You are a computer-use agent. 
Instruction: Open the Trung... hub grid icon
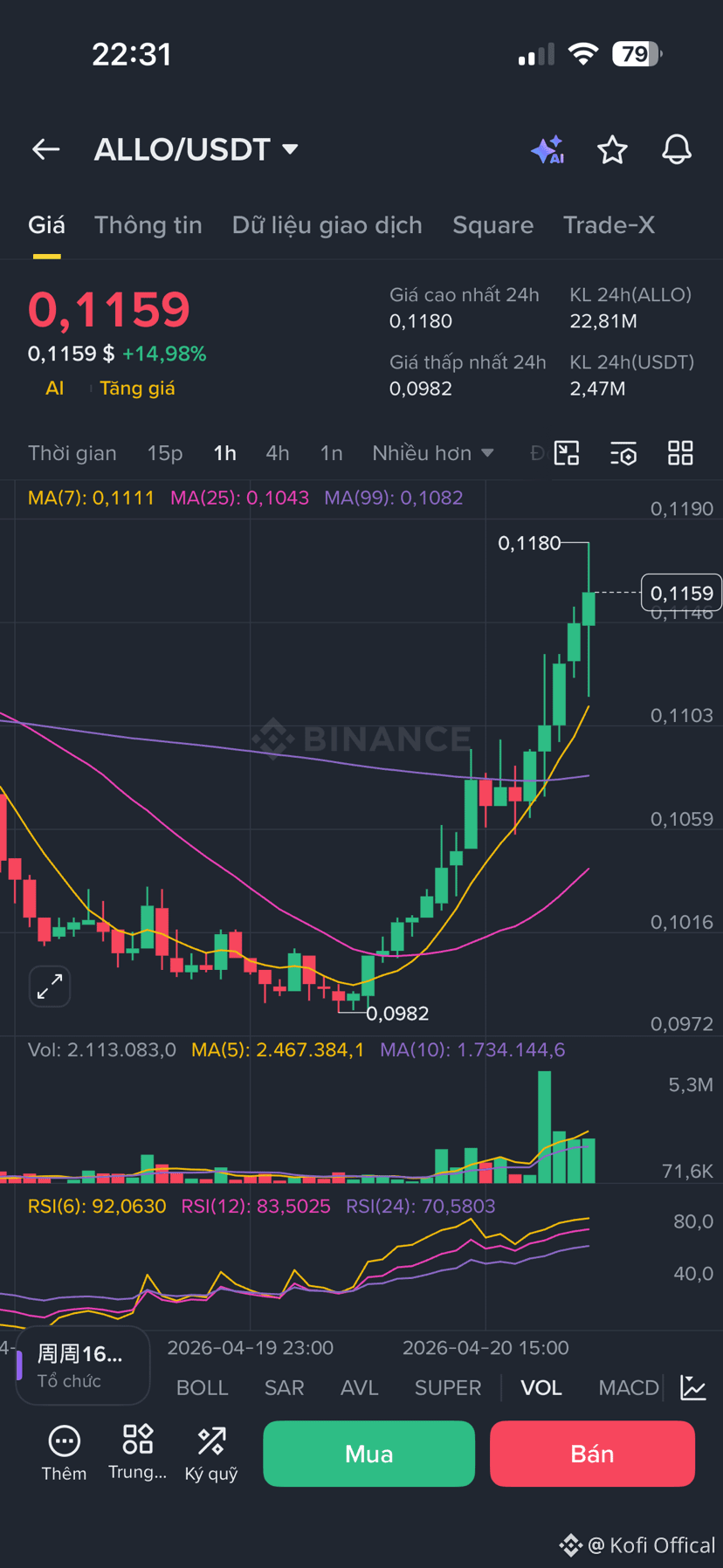click(138, 1454)
